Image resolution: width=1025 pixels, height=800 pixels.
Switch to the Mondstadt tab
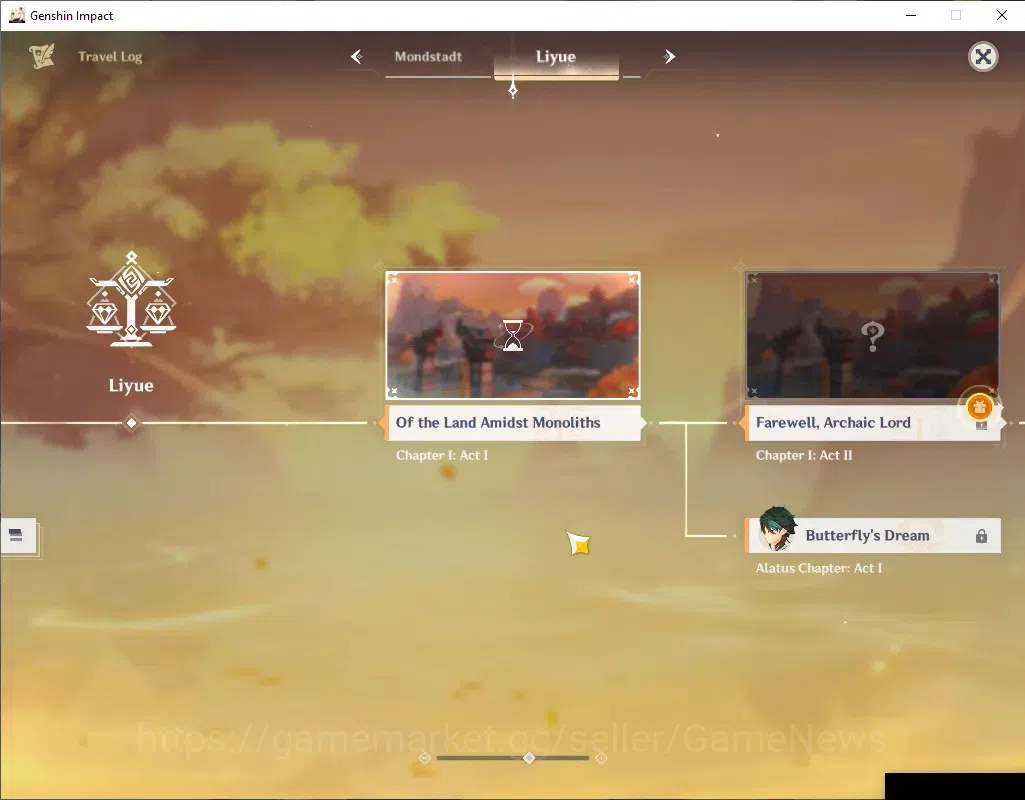(428, 57)
